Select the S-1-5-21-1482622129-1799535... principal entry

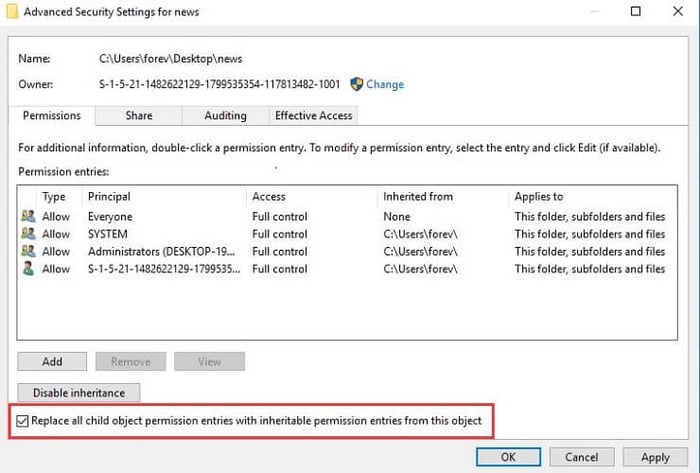[x=164, y=269]
